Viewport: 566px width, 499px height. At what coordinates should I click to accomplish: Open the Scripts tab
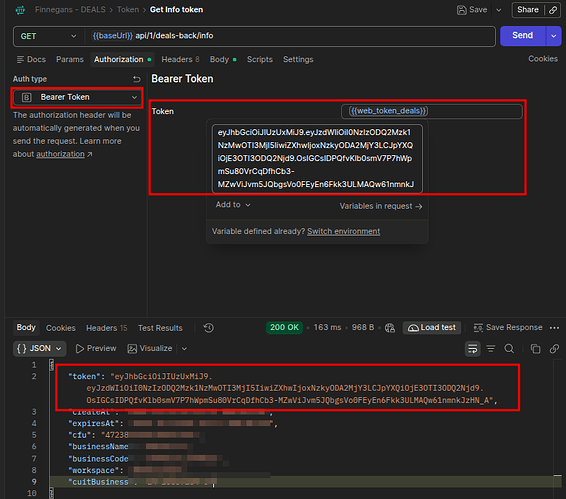(x=260, y=59)
